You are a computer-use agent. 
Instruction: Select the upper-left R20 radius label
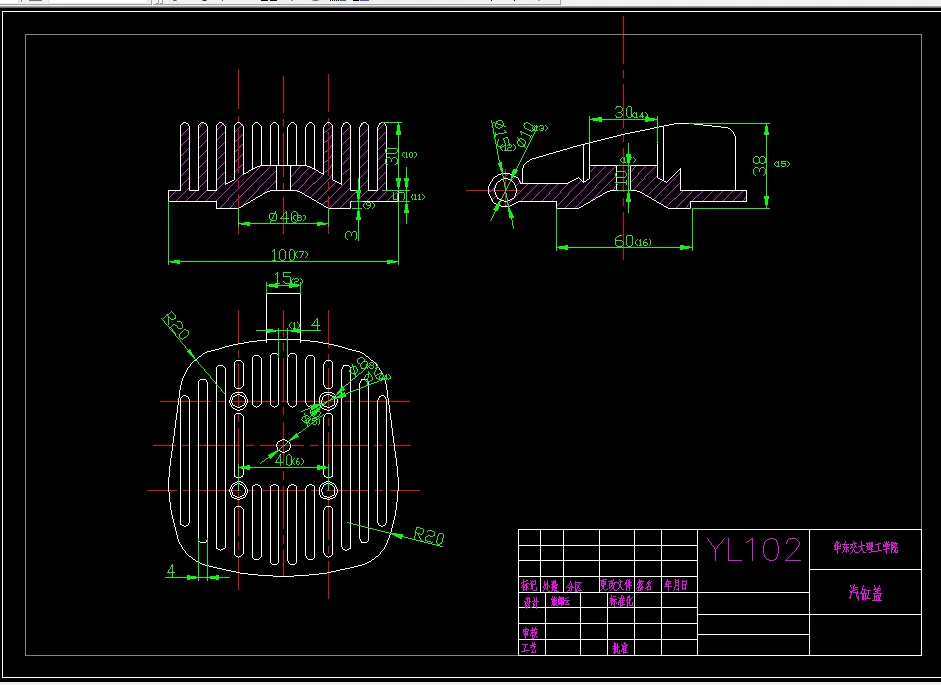176,325
